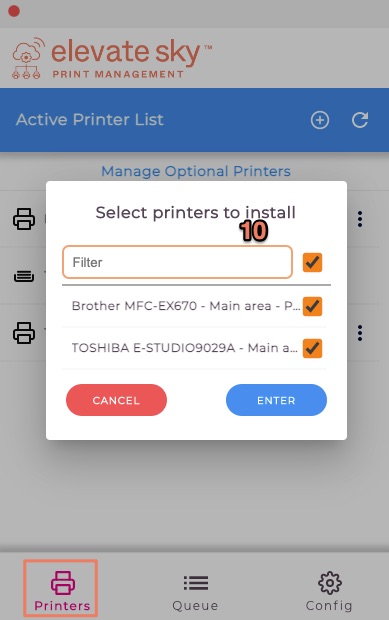
Task: Open the lower printer's three-dot menu
Action: pos(360,333)
